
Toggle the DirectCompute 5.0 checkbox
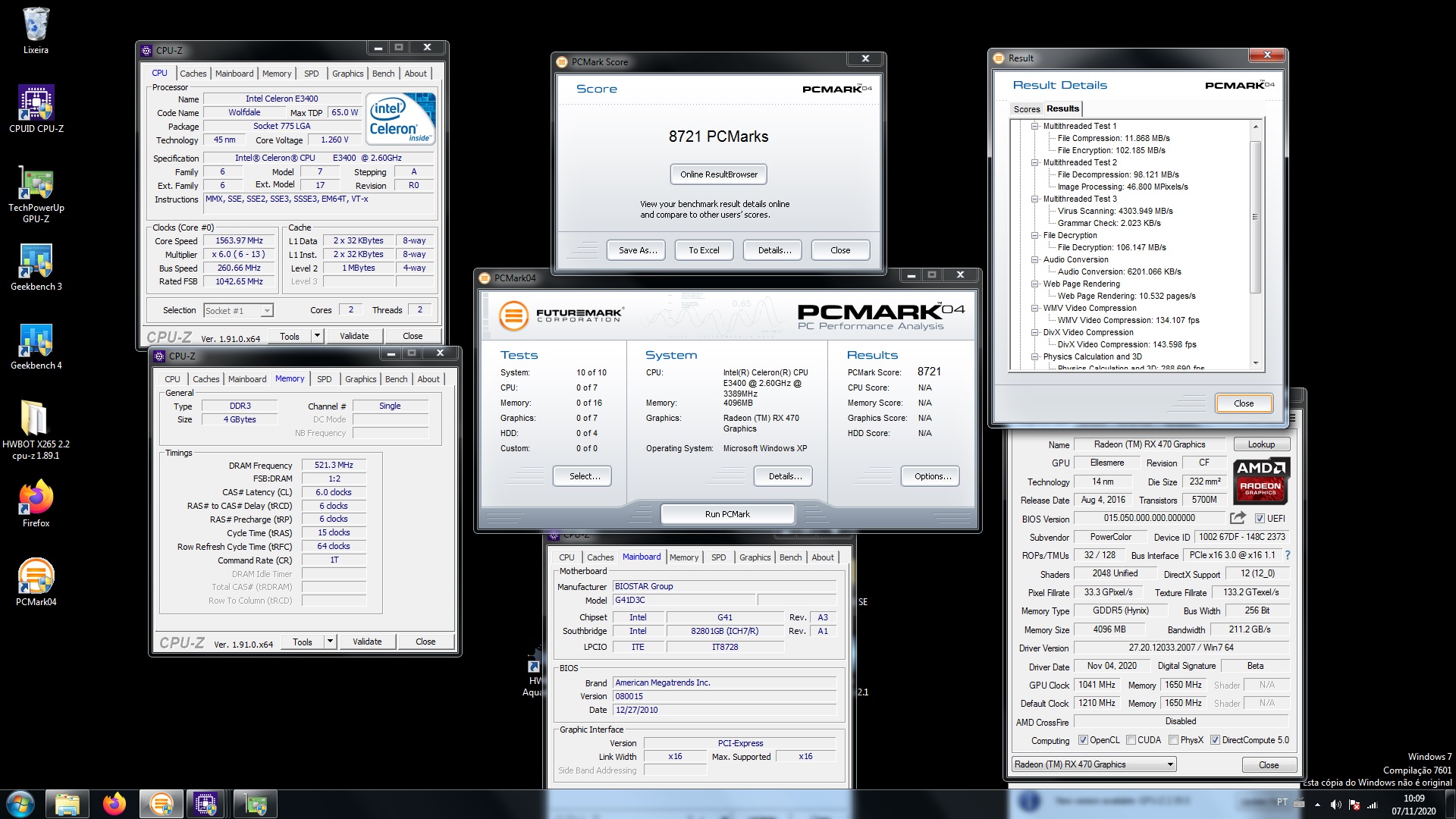tap(1215, 740)
